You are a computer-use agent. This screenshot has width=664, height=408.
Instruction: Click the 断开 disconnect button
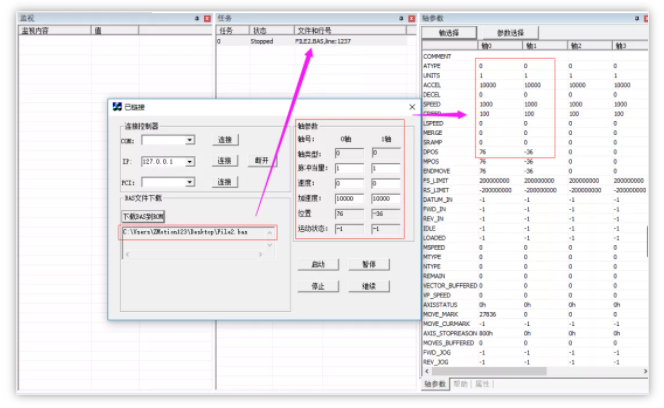point(261,161)
